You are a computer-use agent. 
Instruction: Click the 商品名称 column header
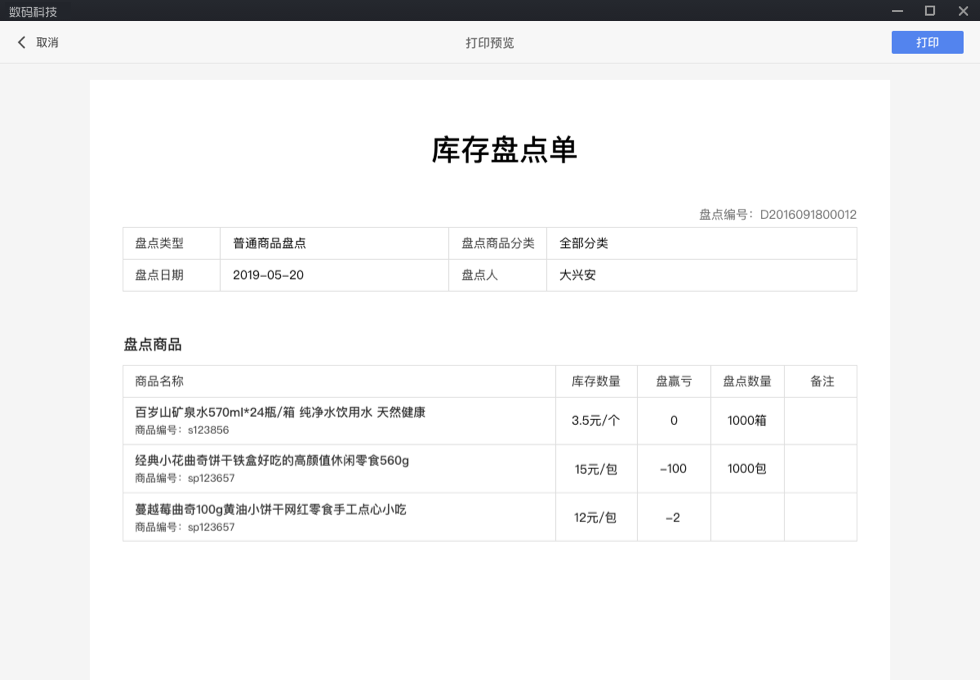point(159,381)
